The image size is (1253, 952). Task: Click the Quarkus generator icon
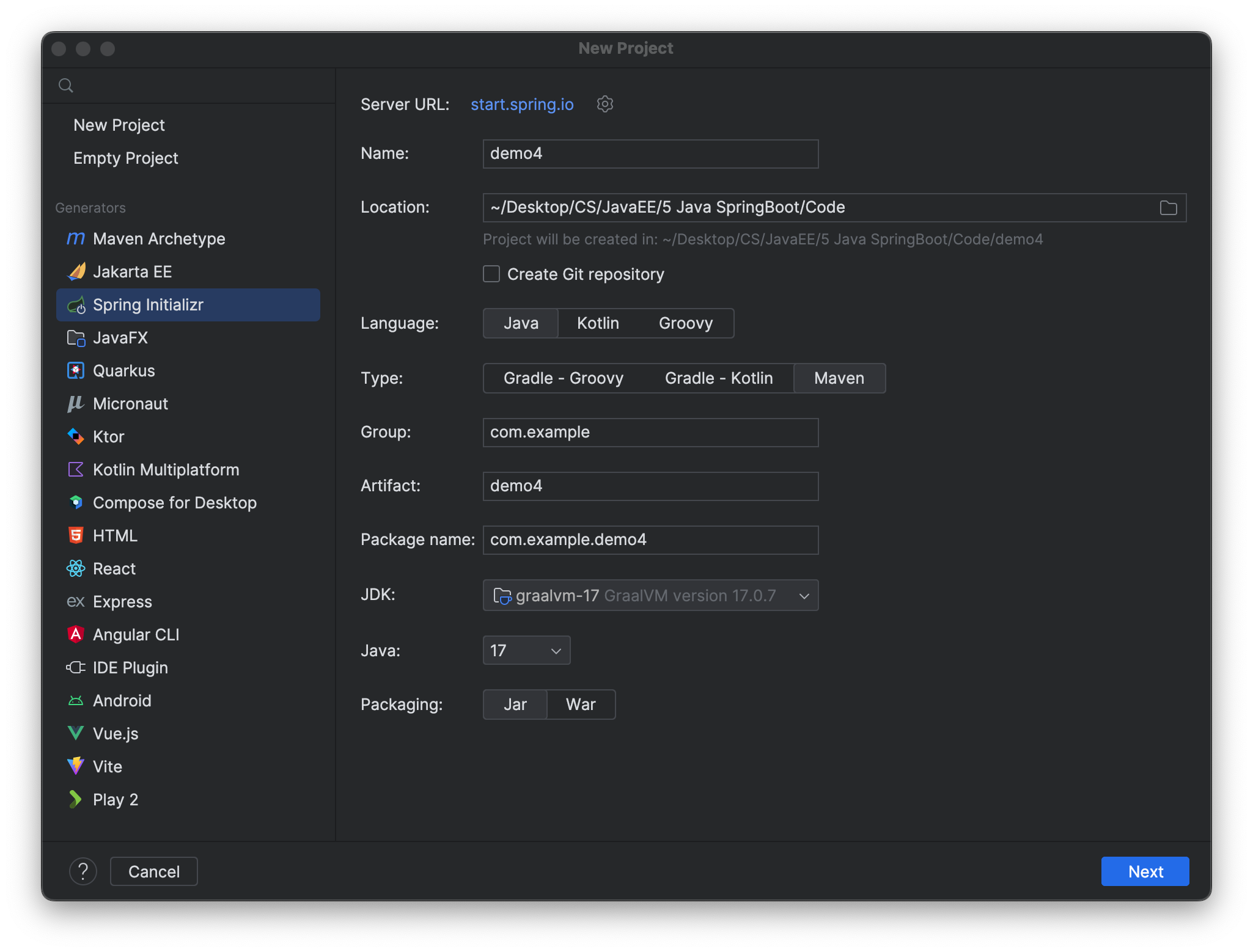point(75,370)
